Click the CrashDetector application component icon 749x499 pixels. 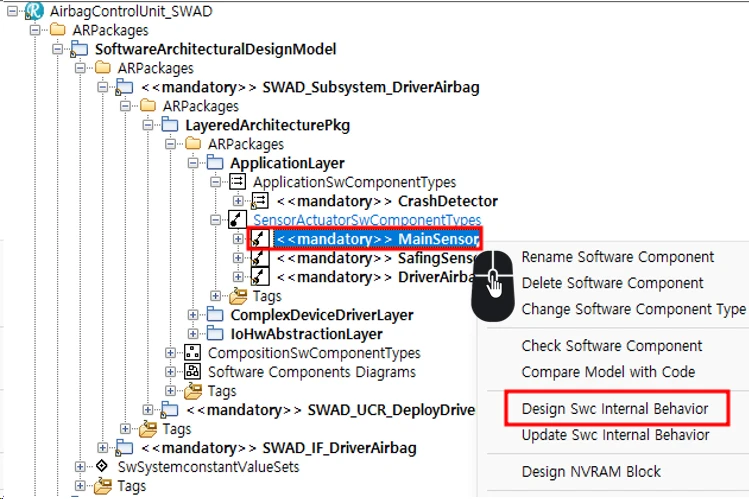tap(259, 201)
